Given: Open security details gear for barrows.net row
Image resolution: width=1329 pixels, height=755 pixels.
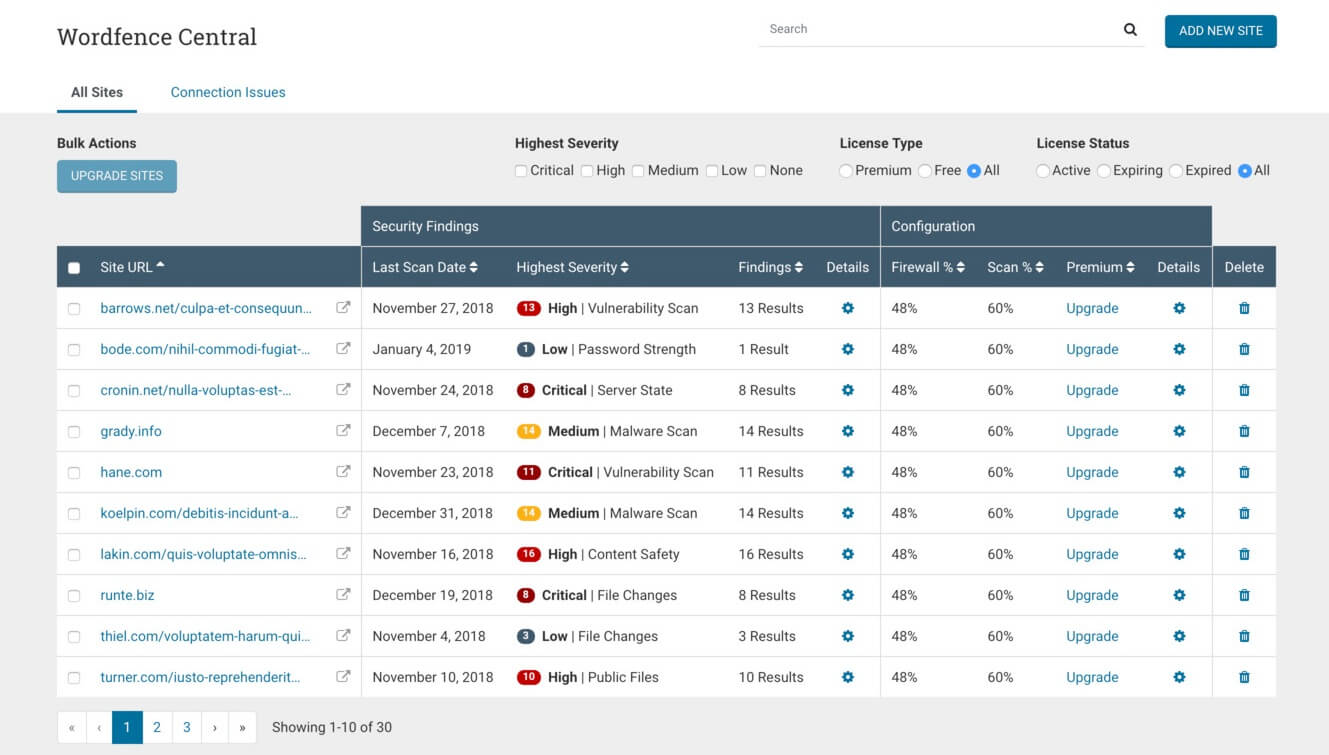Looking at the screenshot, I should point(848,308).
